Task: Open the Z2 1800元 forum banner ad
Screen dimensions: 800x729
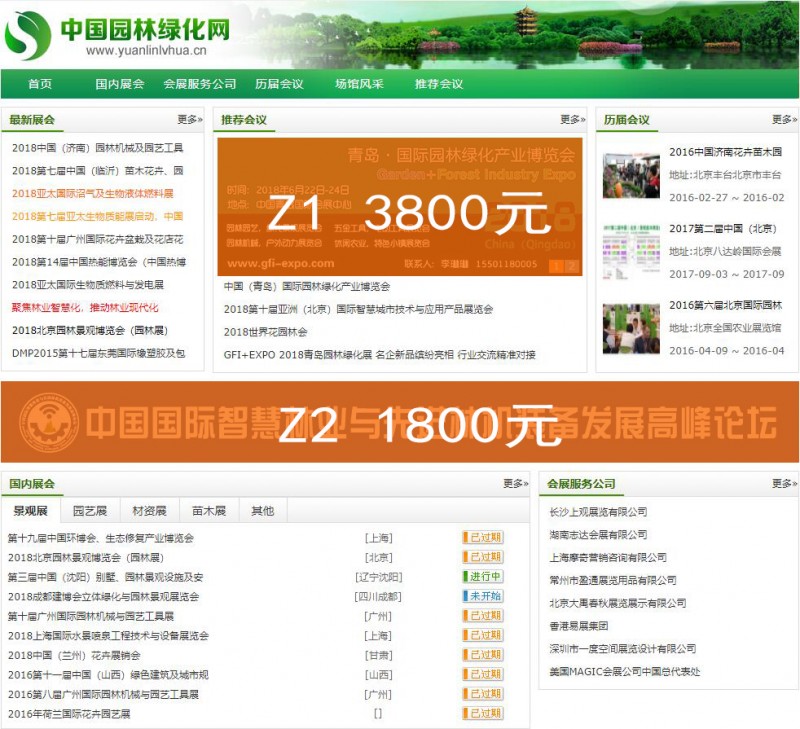Action: point(399,423)
